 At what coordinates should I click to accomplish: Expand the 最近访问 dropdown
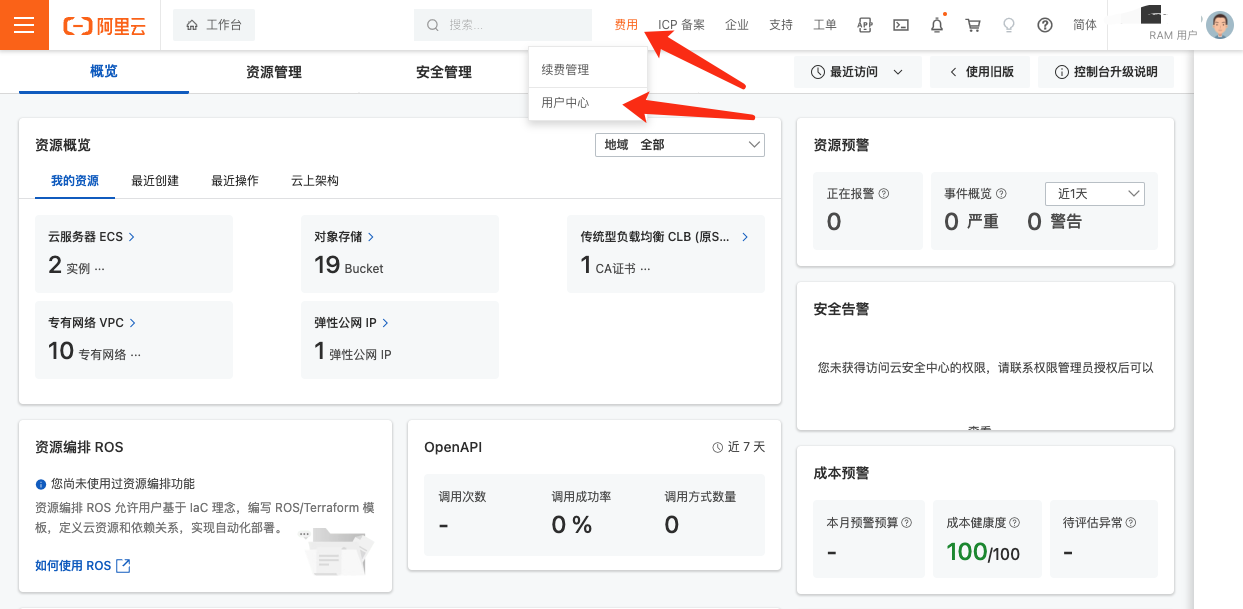point(857,72)
